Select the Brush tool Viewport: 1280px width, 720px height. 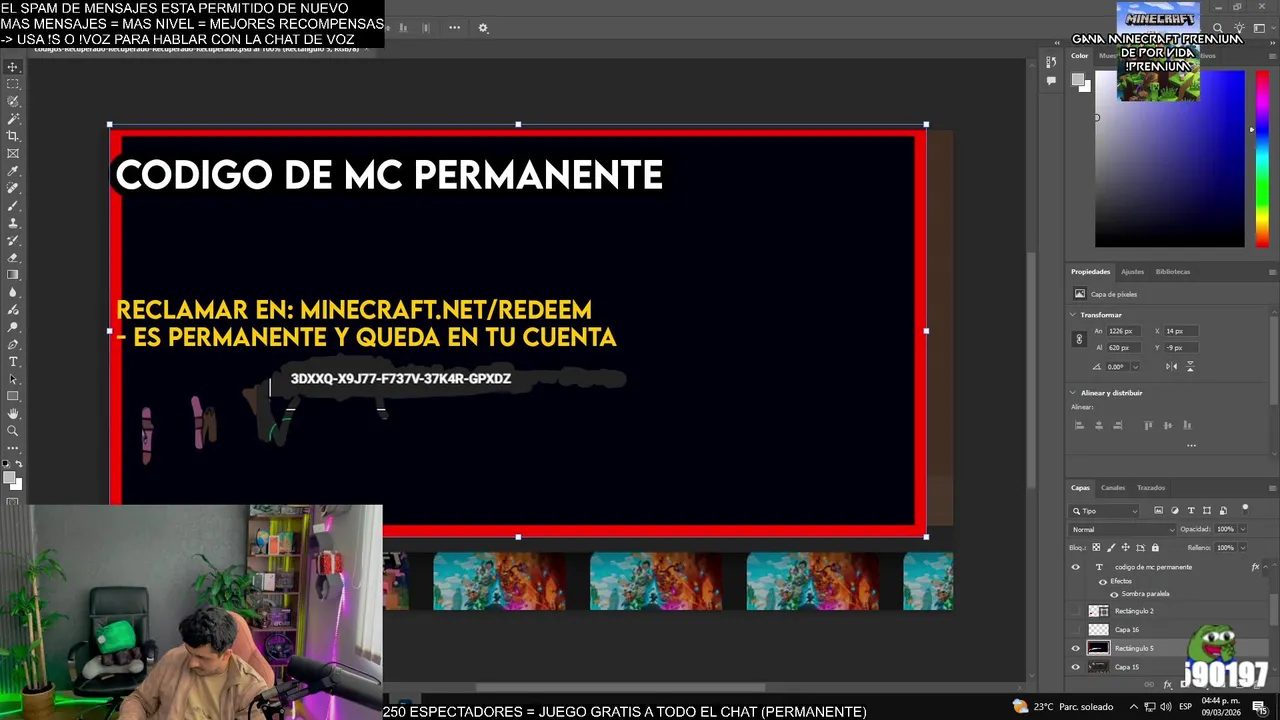click(x=13, y=205)
